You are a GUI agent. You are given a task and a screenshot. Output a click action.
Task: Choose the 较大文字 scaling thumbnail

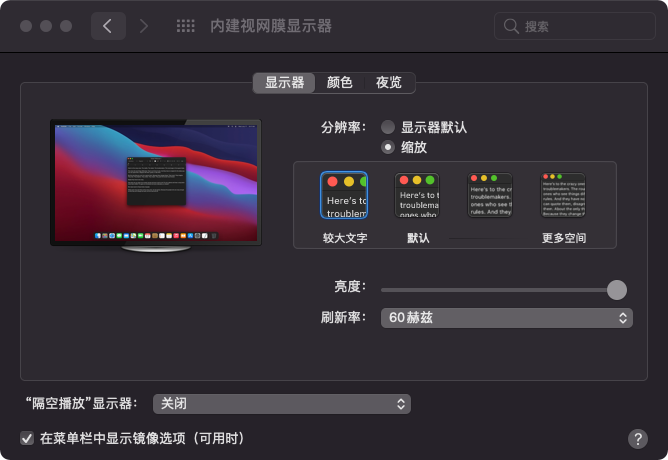coord(344,195)
